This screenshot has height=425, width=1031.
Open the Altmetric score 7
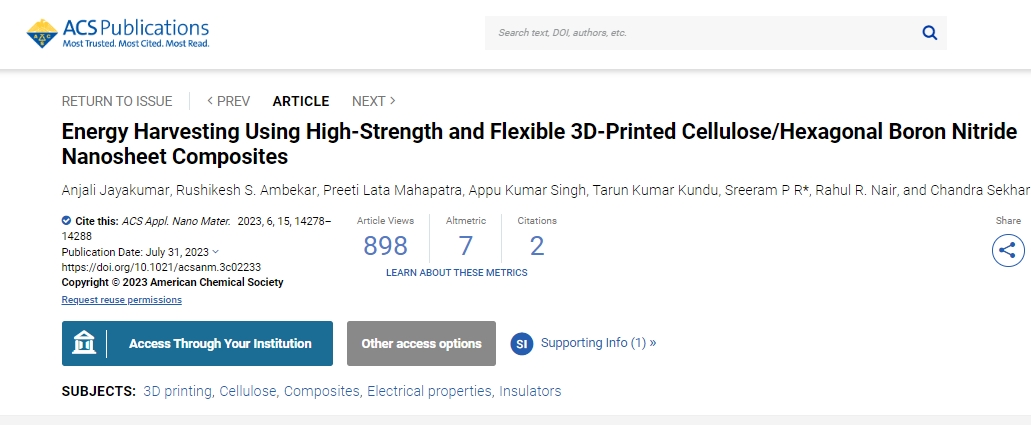pos(466,246)
